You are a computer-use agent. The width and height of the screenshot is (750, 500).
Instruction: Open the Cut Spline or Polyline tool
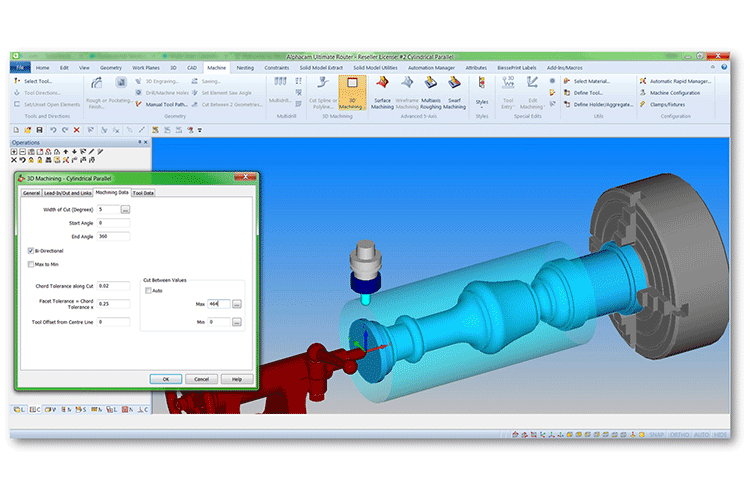pyautogui.click(x=323, y=92)
